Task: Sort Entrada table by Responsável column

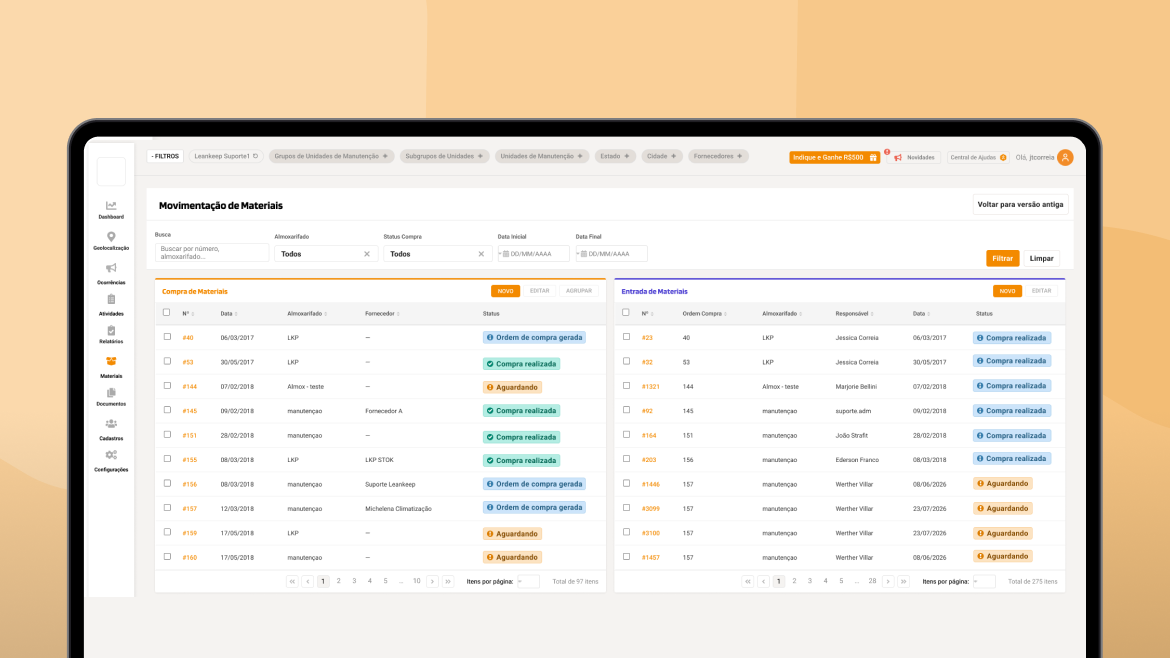Action: point(854,314)
